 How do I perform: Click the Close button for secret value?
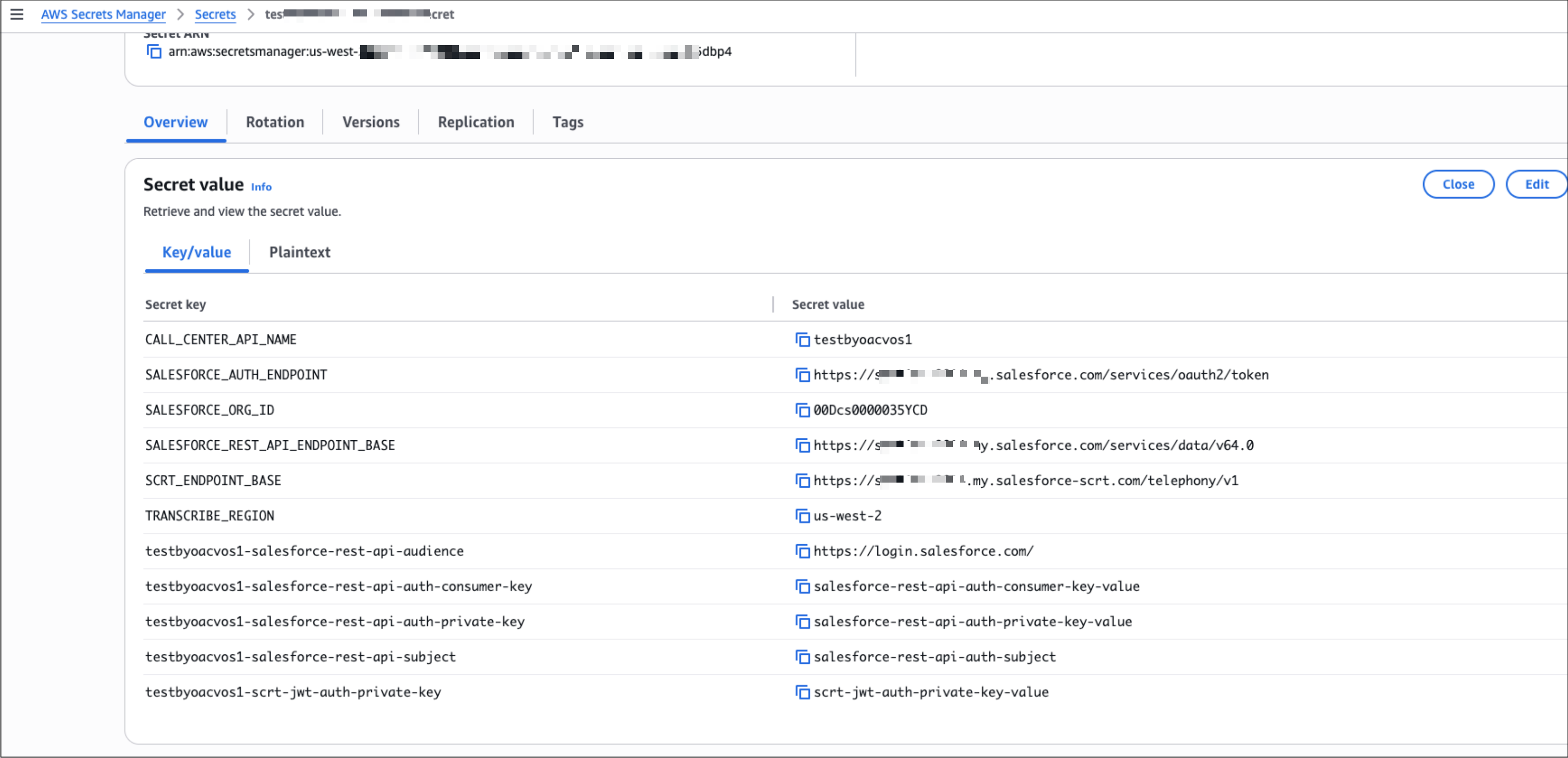1458,185
